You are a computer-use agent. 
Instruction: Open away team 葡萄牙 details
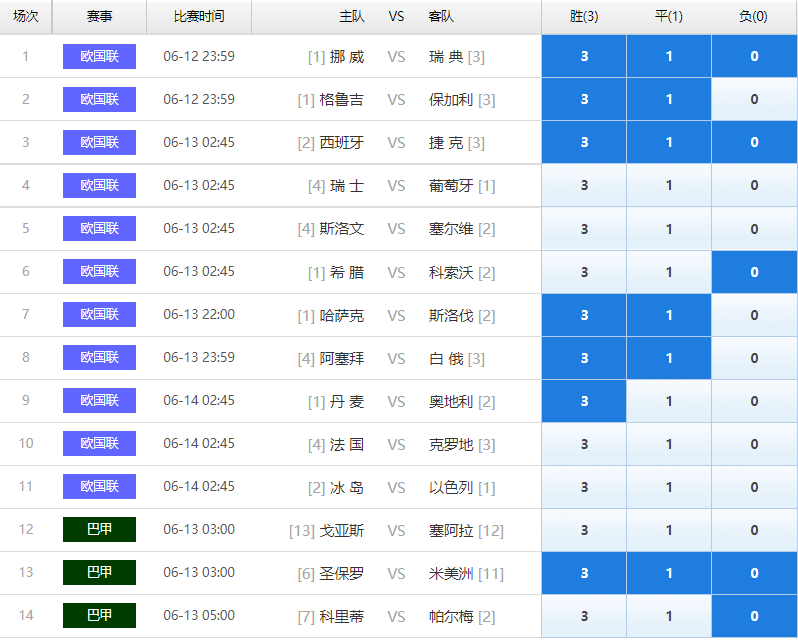tap(451, 186)
